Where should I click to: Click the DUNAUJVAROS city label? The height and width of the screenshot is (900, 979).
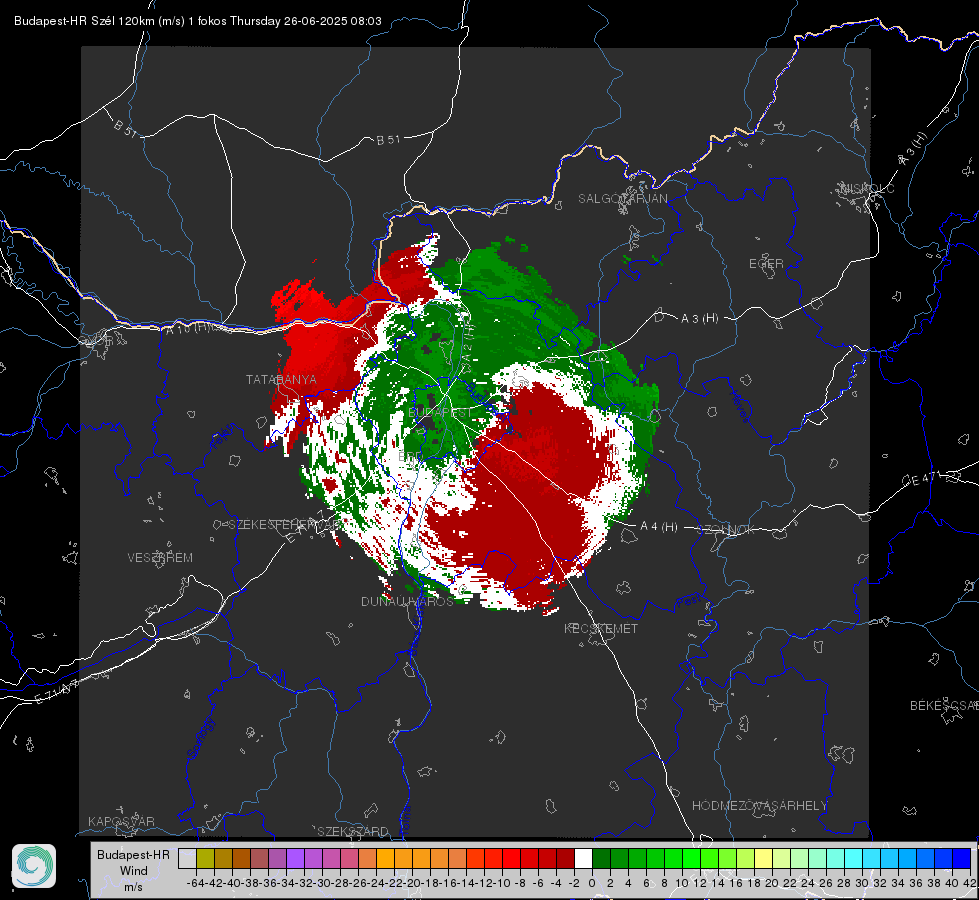click(407, 601)
